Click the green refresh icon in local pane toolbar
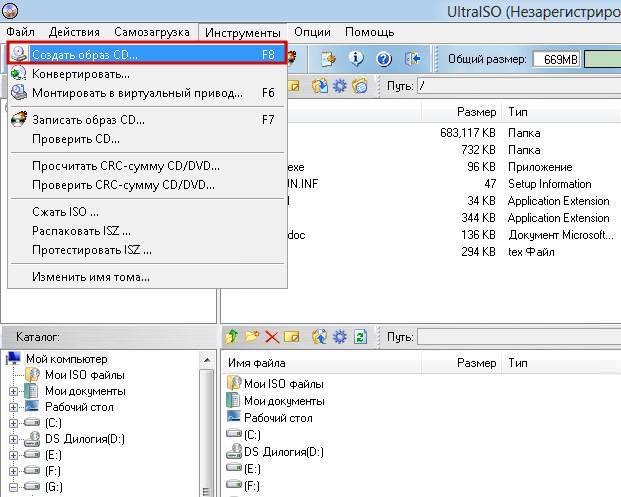The width and height of the screenshot is (621, 497). coord(360,337)
